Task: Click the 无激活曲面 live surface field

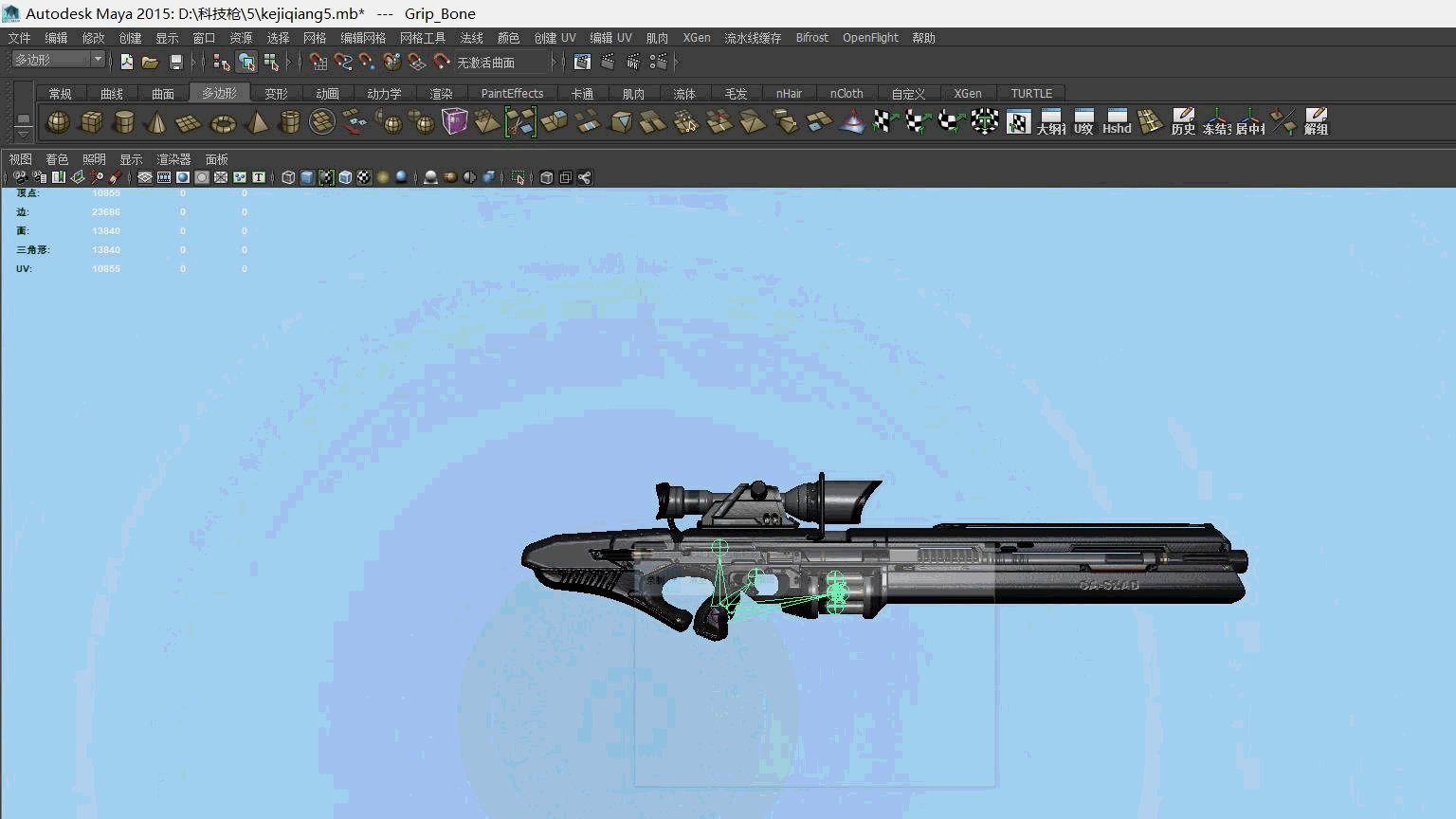Action: [x=501, y=62]
